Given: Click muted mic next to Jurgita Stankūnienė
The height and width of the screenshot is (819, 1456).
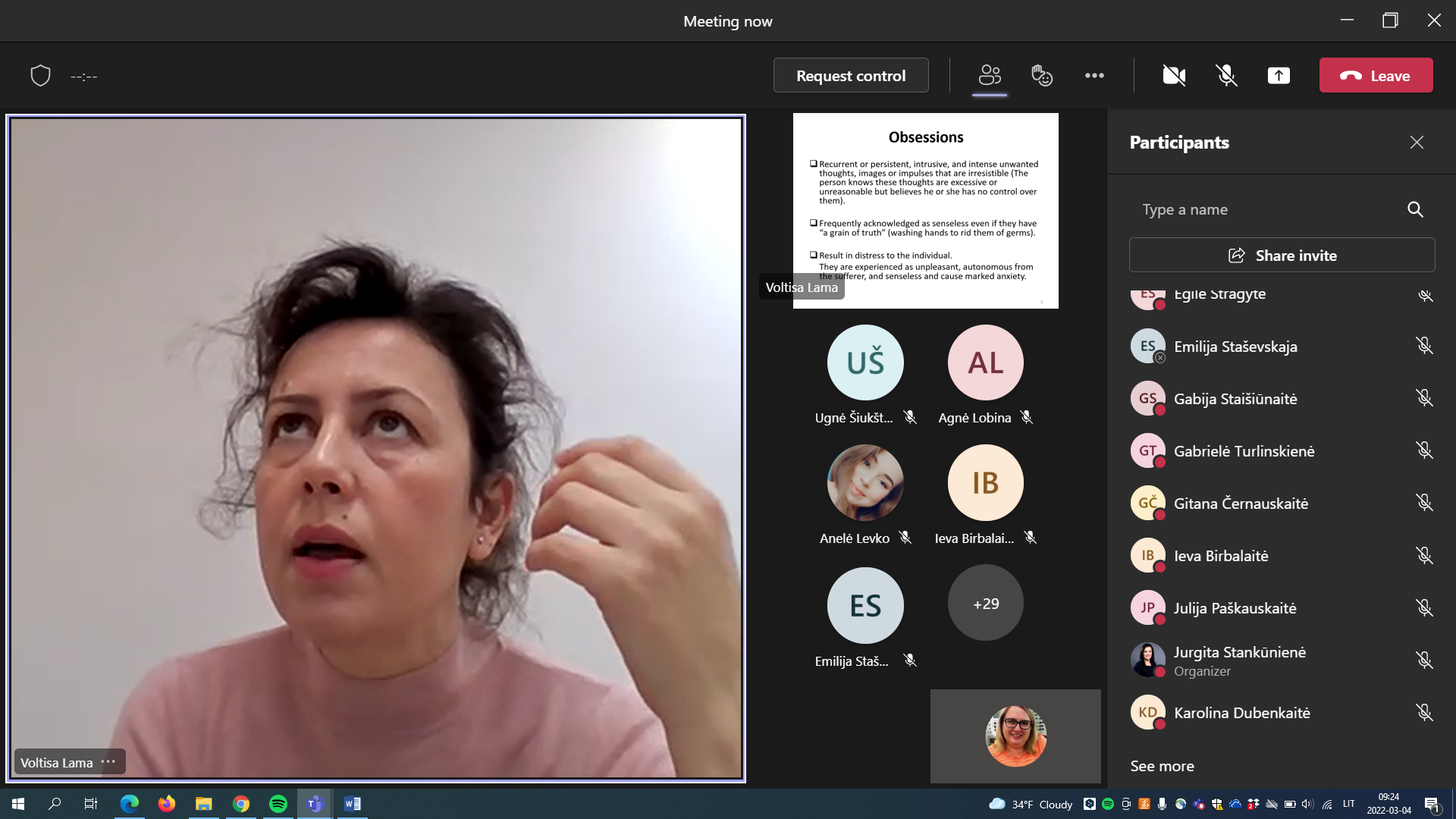Looking at the screenshot, I should (1424, 660).
